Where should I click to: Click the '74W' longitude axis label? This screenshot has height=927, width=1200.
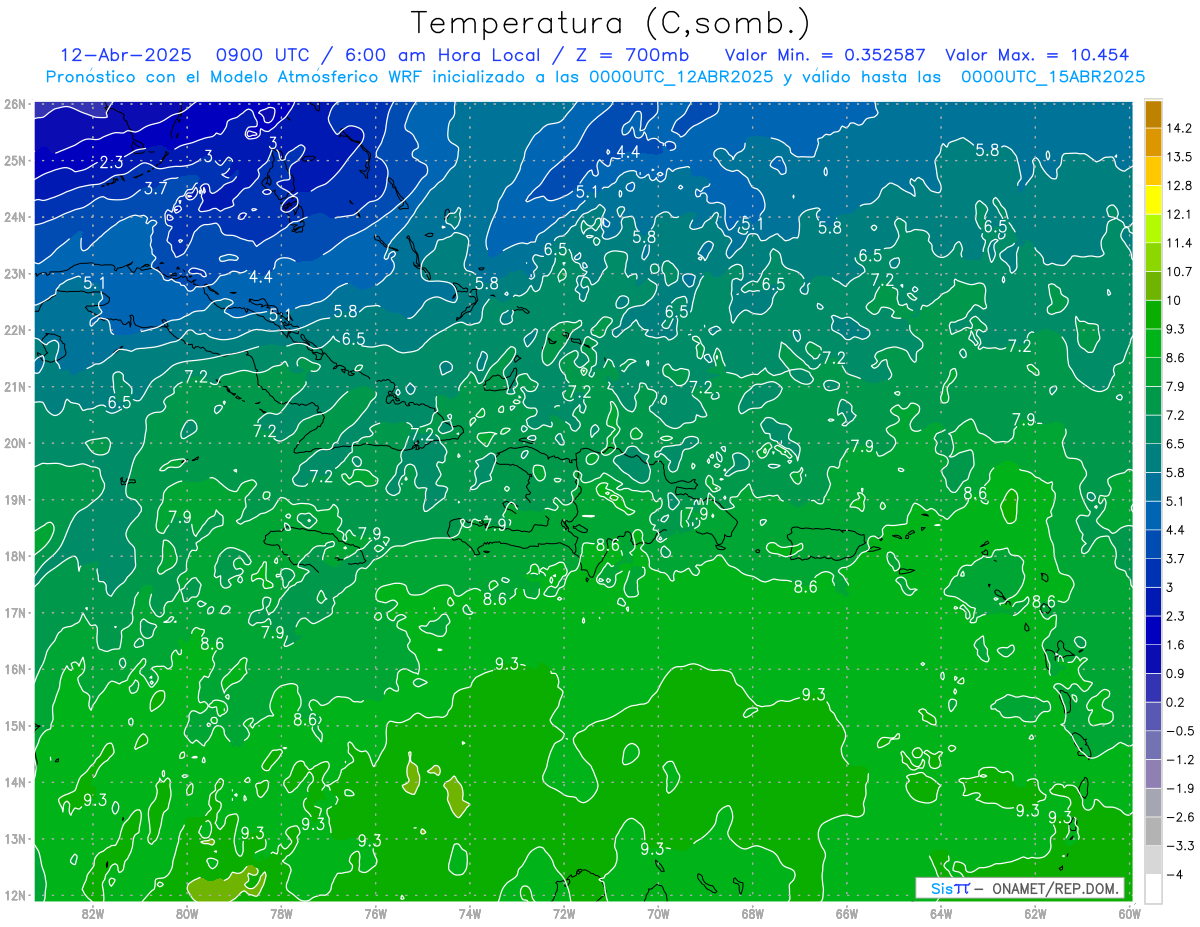470,912
